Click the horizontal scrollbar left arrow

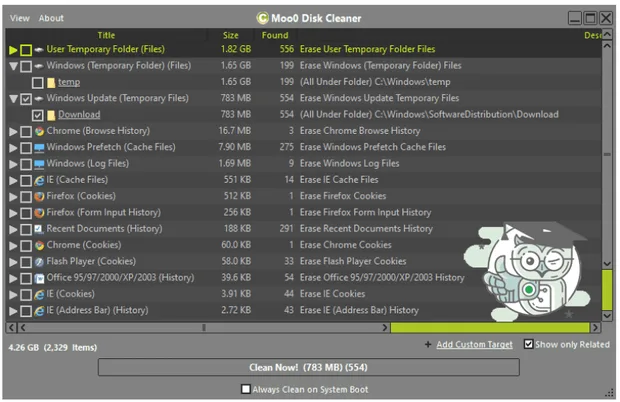point(11,327)
